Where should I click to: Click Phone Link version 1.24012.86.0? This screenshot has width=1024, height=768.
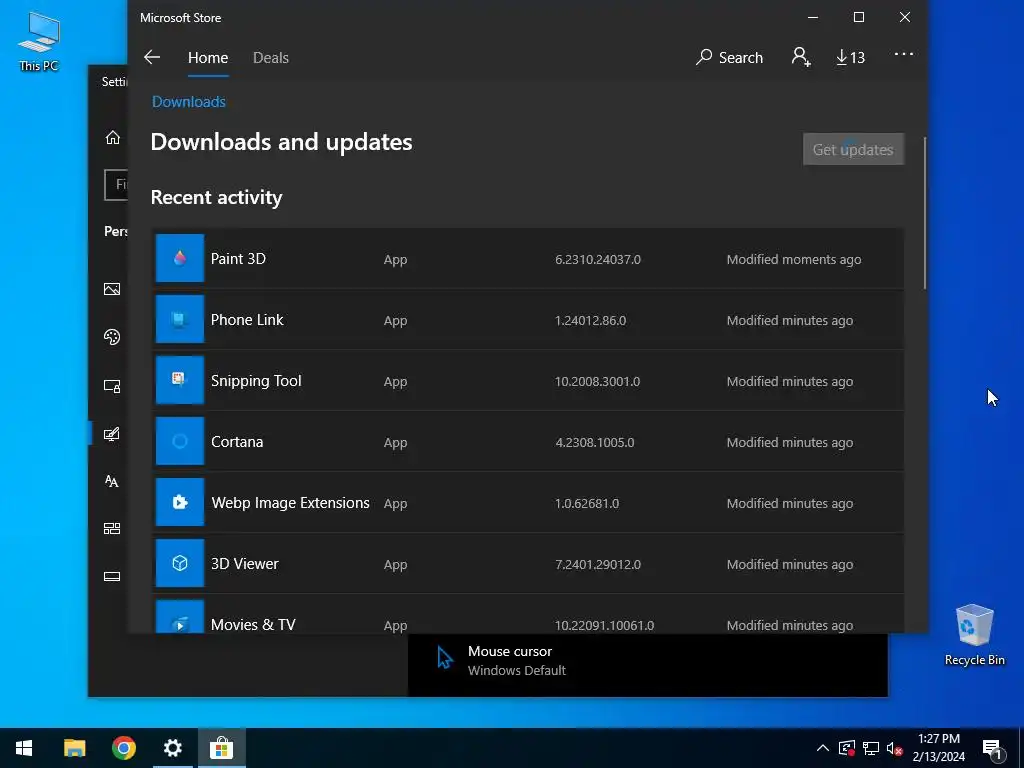590,320
